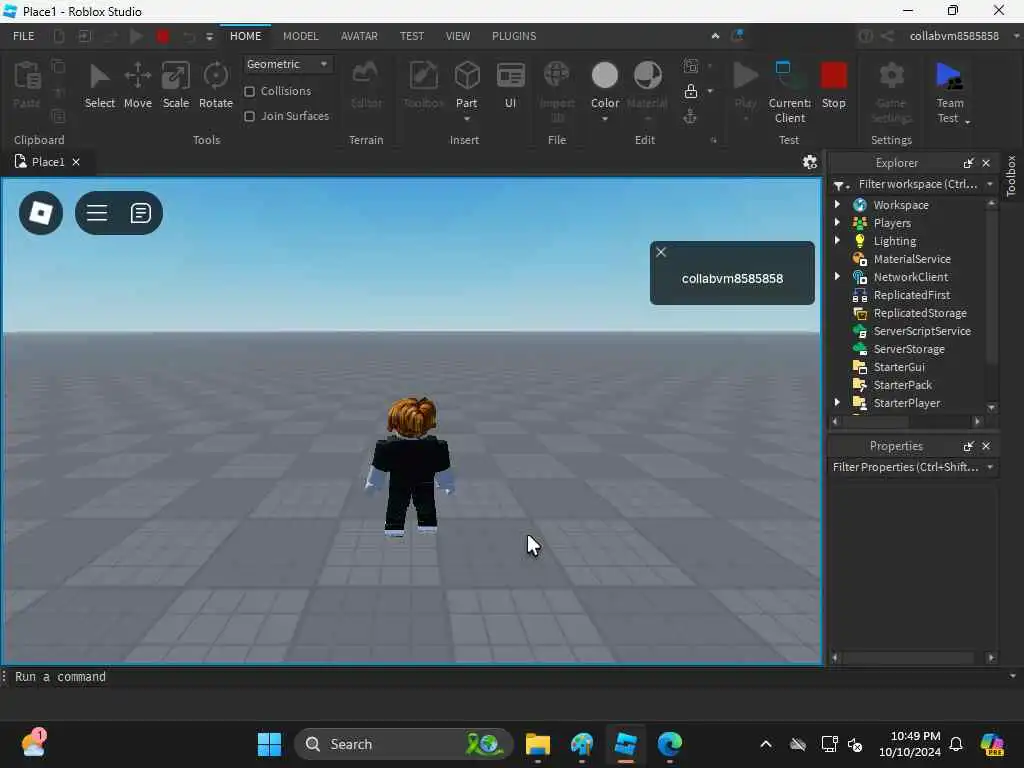The width and height of the screenshot is (1024, 768).
Task: Open the Roblox logo menu in viewport
Action: pos(41,213)
